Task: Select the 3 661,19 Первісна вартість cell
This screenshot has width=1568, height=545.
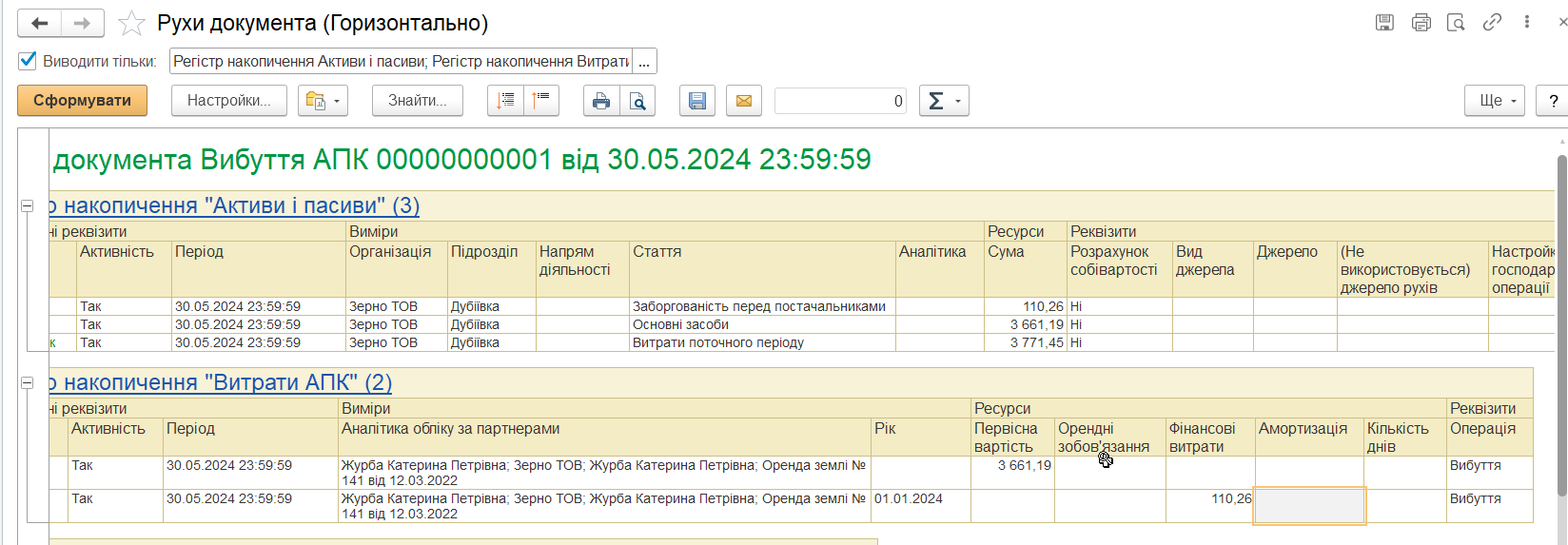Action: 1012,473
